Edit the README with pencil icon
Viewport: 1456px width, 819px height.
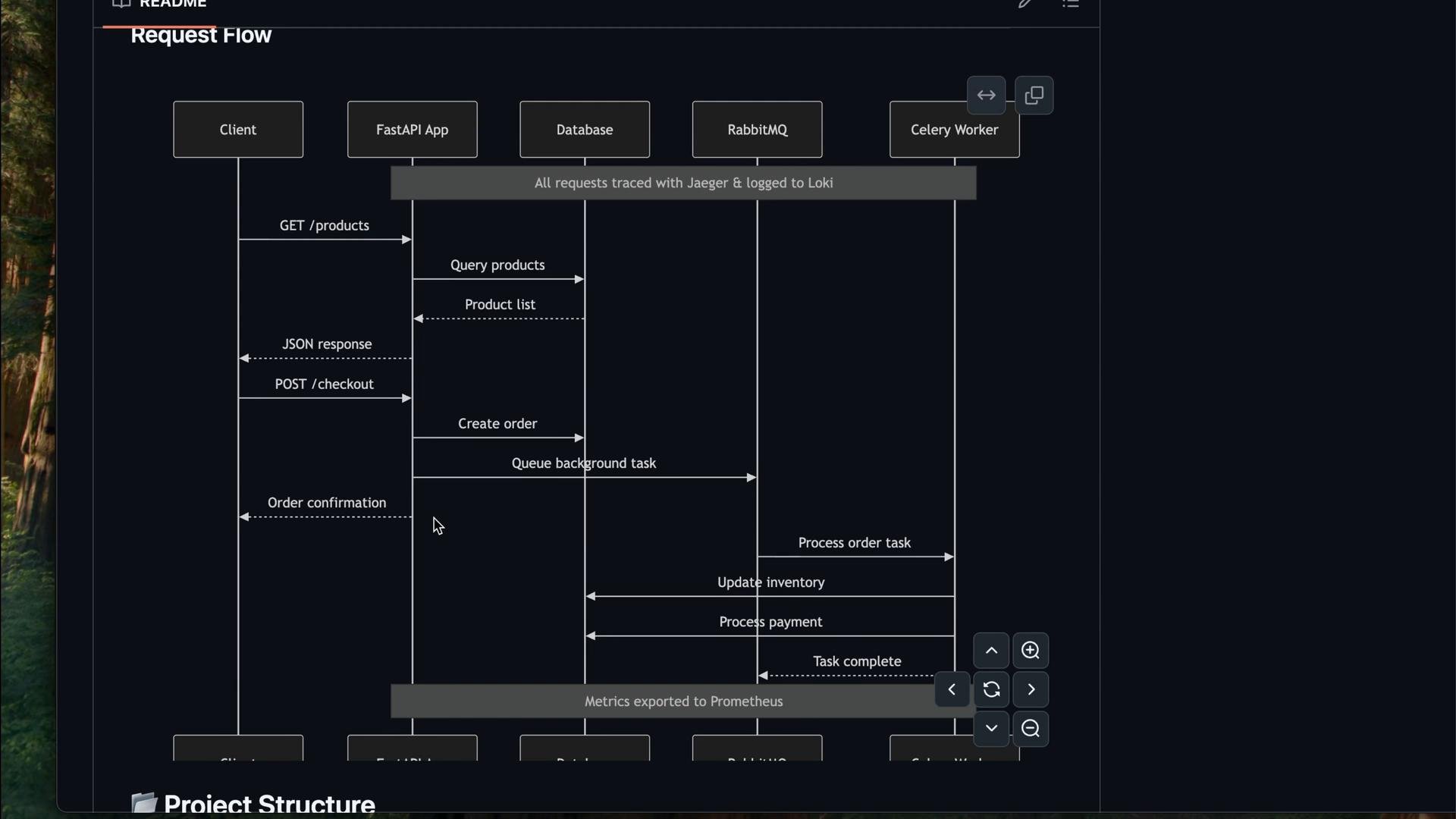pos(1025,3)
